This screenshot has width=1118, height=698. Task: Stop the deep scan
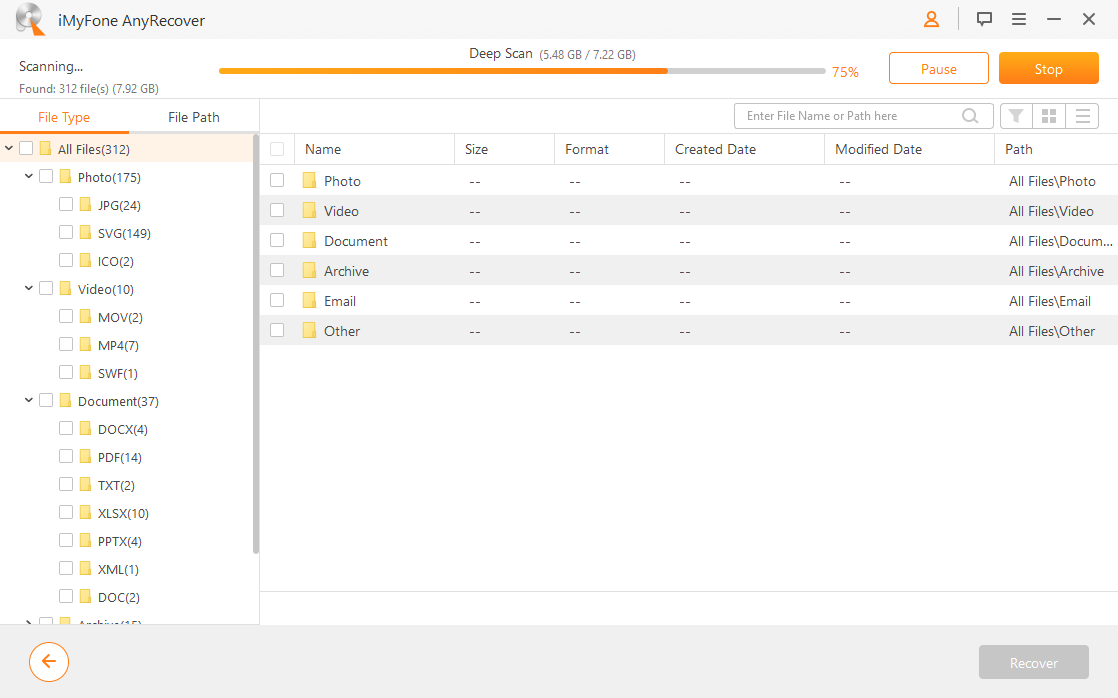tap(1048, 68)
